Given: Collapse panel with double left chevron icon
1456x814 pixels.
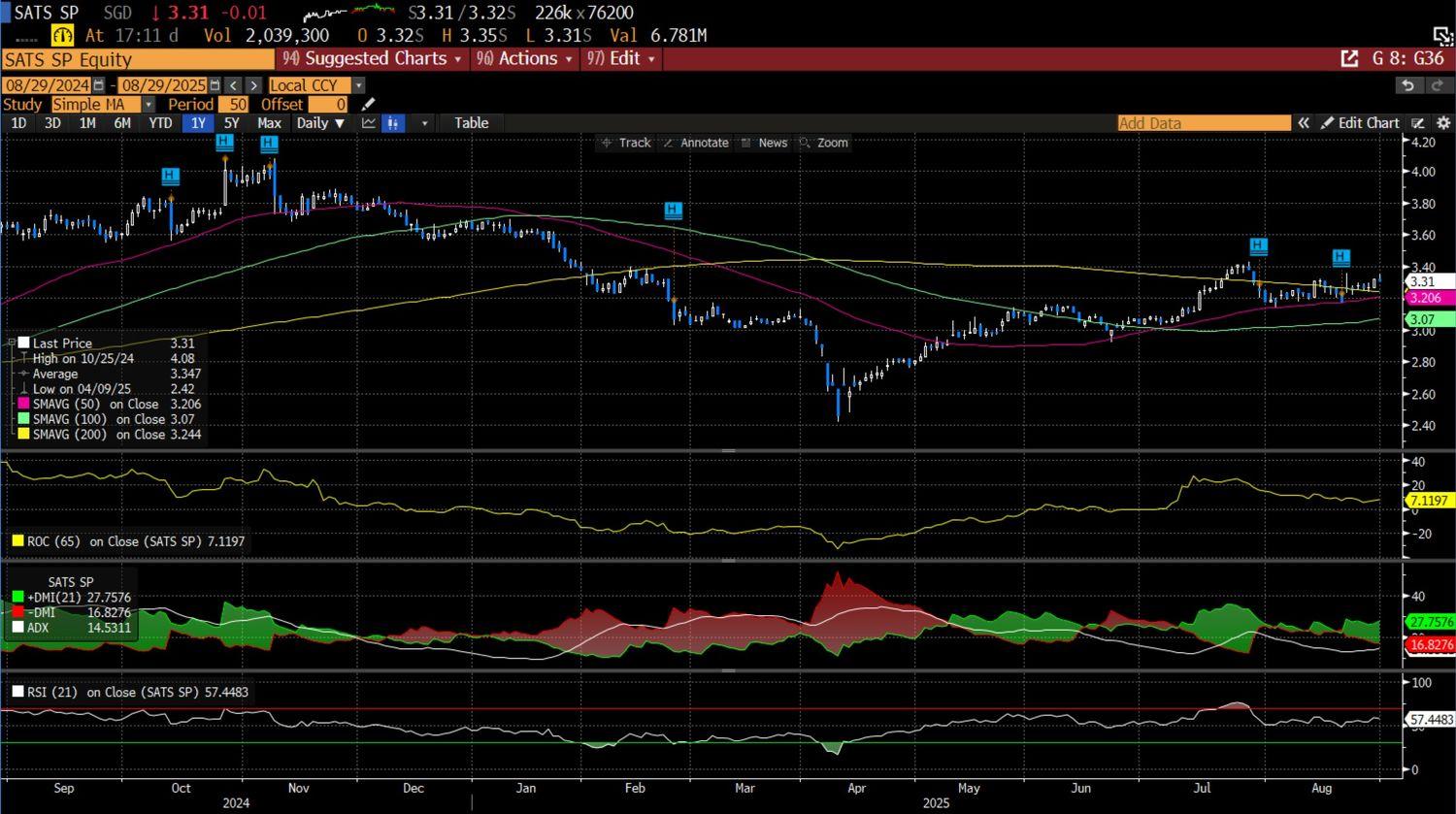Looking at the screenshot, I should click(1304, 123).
